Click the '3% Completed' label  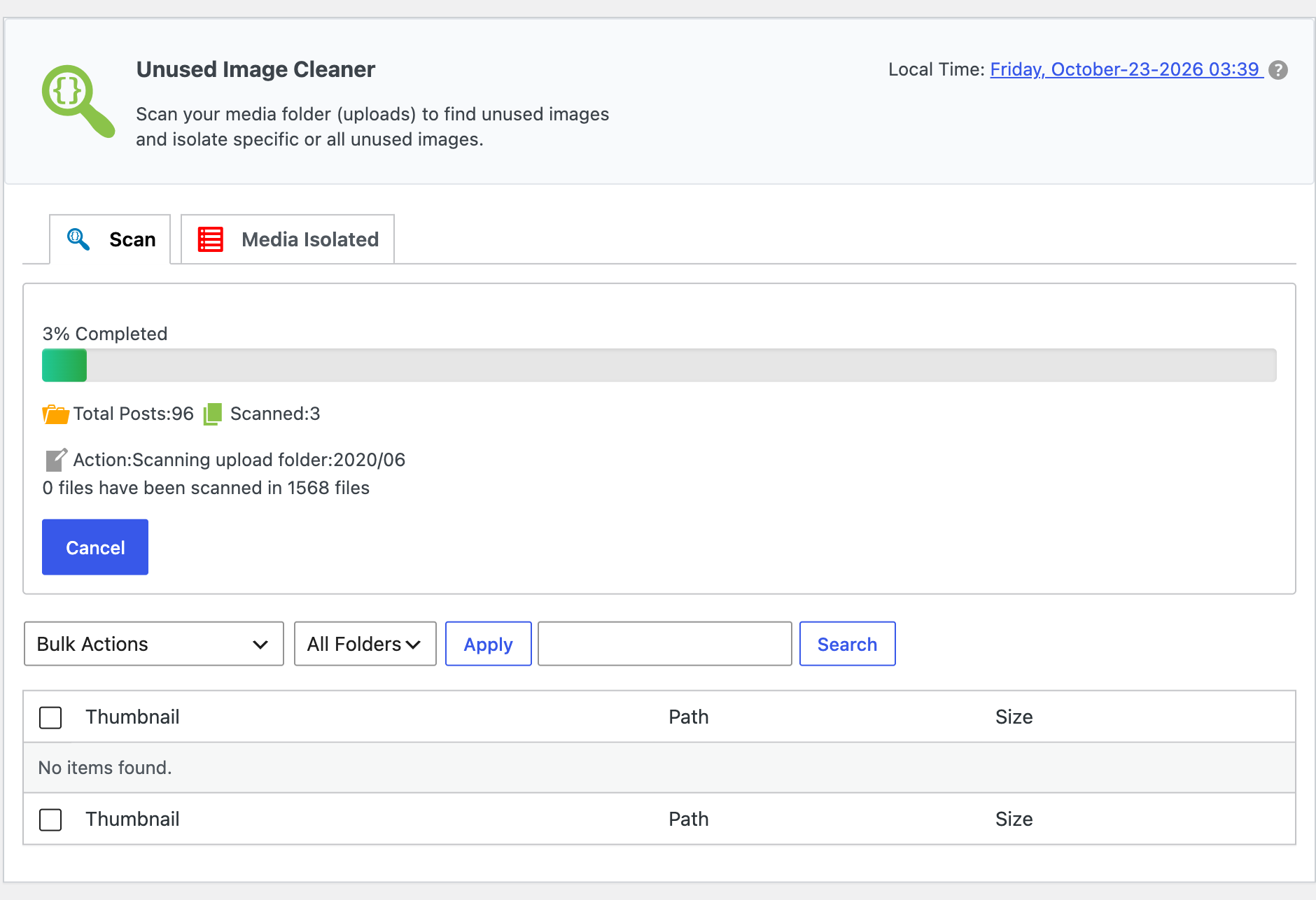(105, 334)
